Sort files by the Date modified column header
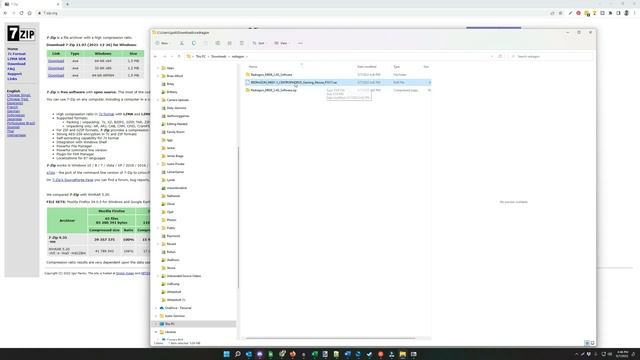640x360 pixels. [x=367, y=67]
